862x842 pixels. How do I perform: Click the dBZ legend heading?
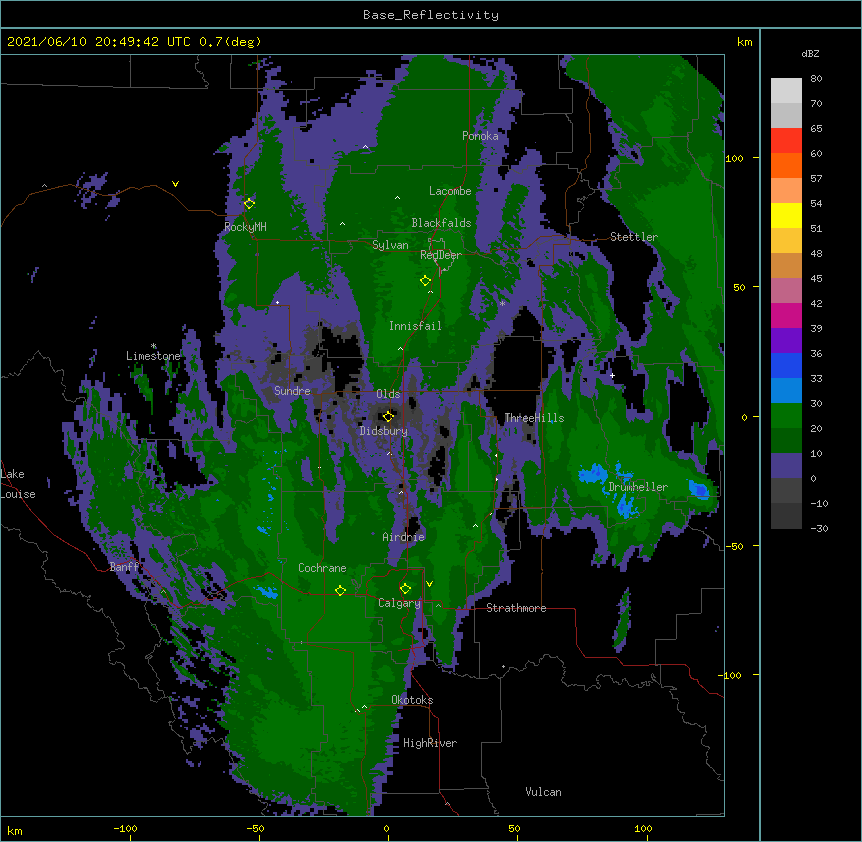[x=810, y=54]
